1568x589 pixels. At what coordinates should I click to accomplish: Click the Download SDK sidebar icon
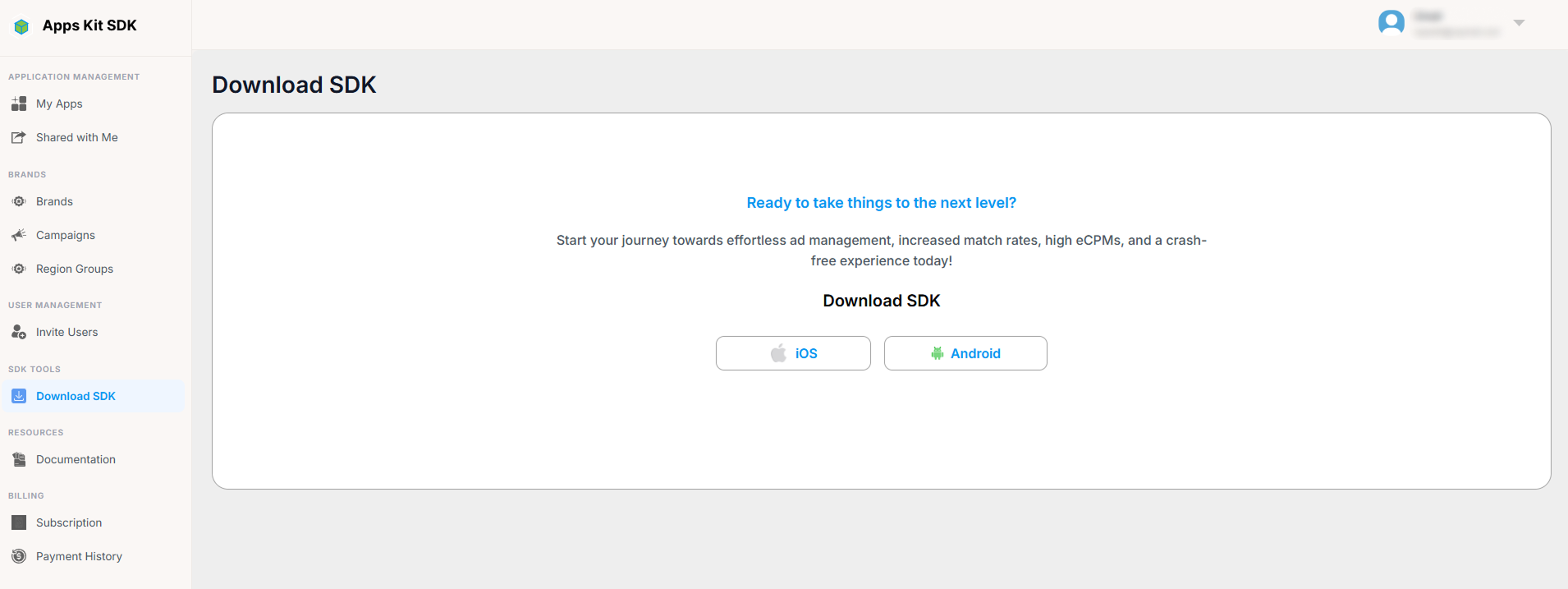[19, 396]
